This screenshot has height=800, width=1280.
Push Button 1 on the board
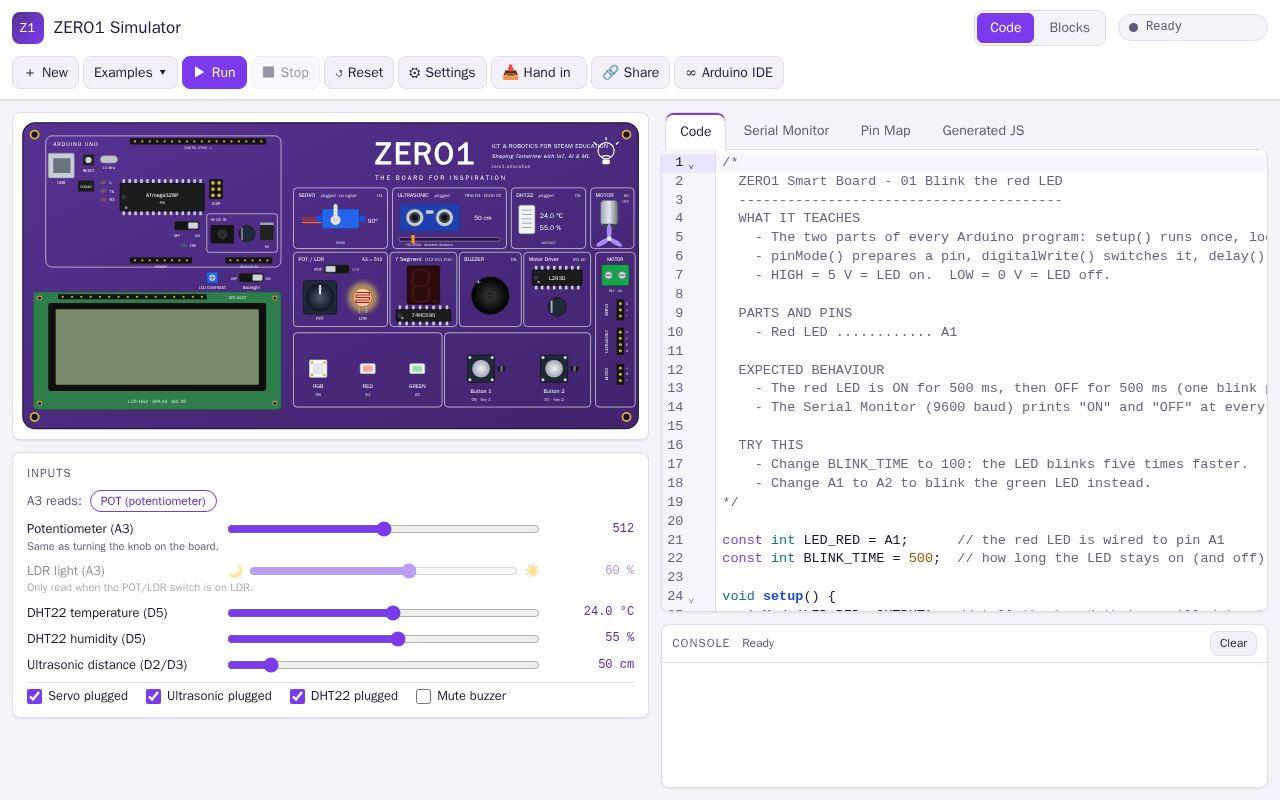point(481,369)
